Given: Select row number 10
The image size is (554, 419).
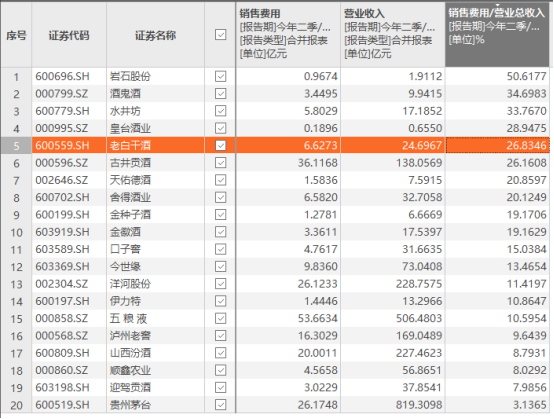Looking at the screenshot, I should [16, 232].
